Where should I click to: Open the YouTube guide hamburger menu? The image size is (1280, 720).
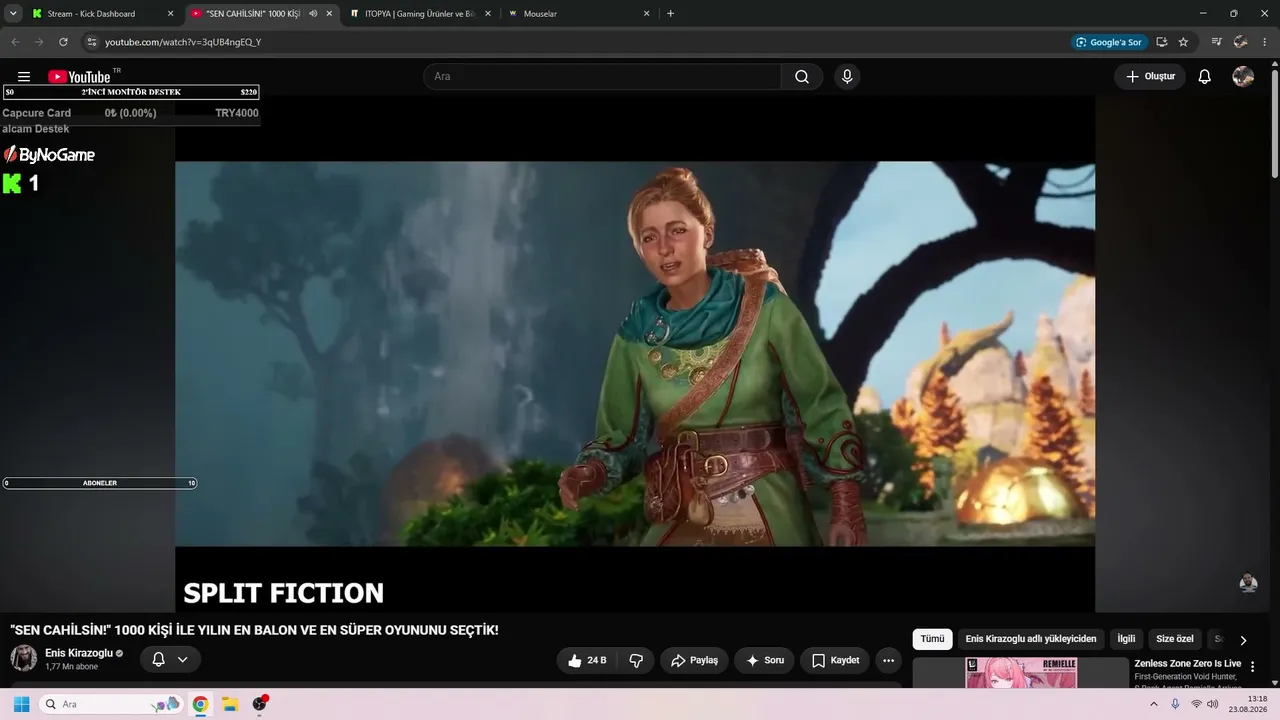coord(24,77)
